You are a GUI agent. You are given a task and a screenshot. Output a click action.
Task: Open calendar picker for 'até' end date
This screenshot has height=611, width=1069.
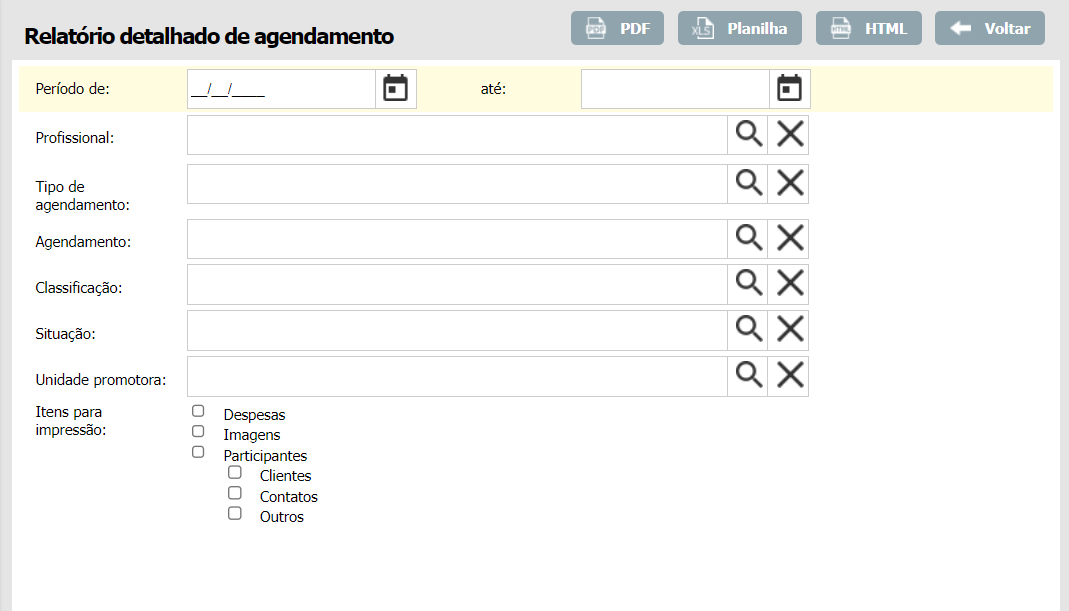[790, 89]
